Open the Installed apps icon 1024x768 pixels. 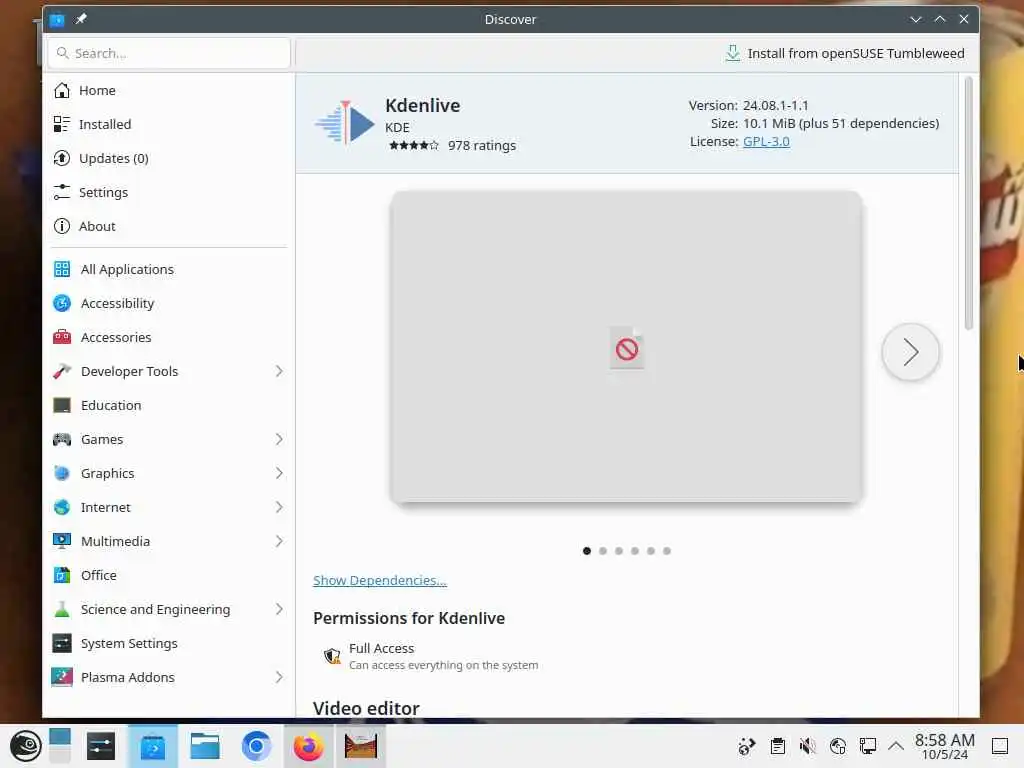(62, 124)
